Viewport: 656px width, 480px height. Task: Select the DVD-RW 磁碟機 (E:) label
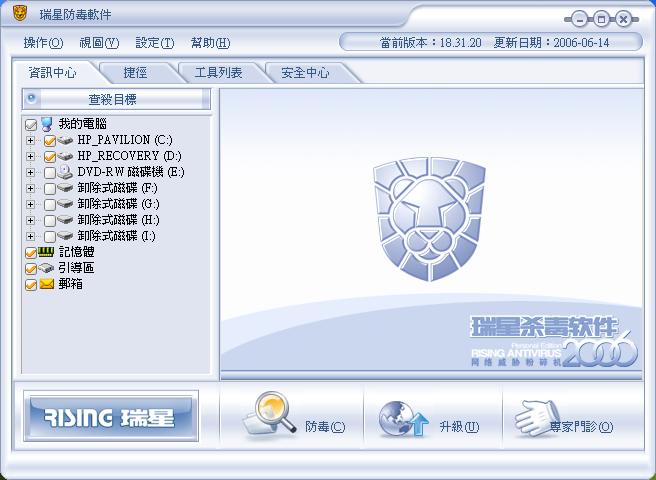[131, 172]
